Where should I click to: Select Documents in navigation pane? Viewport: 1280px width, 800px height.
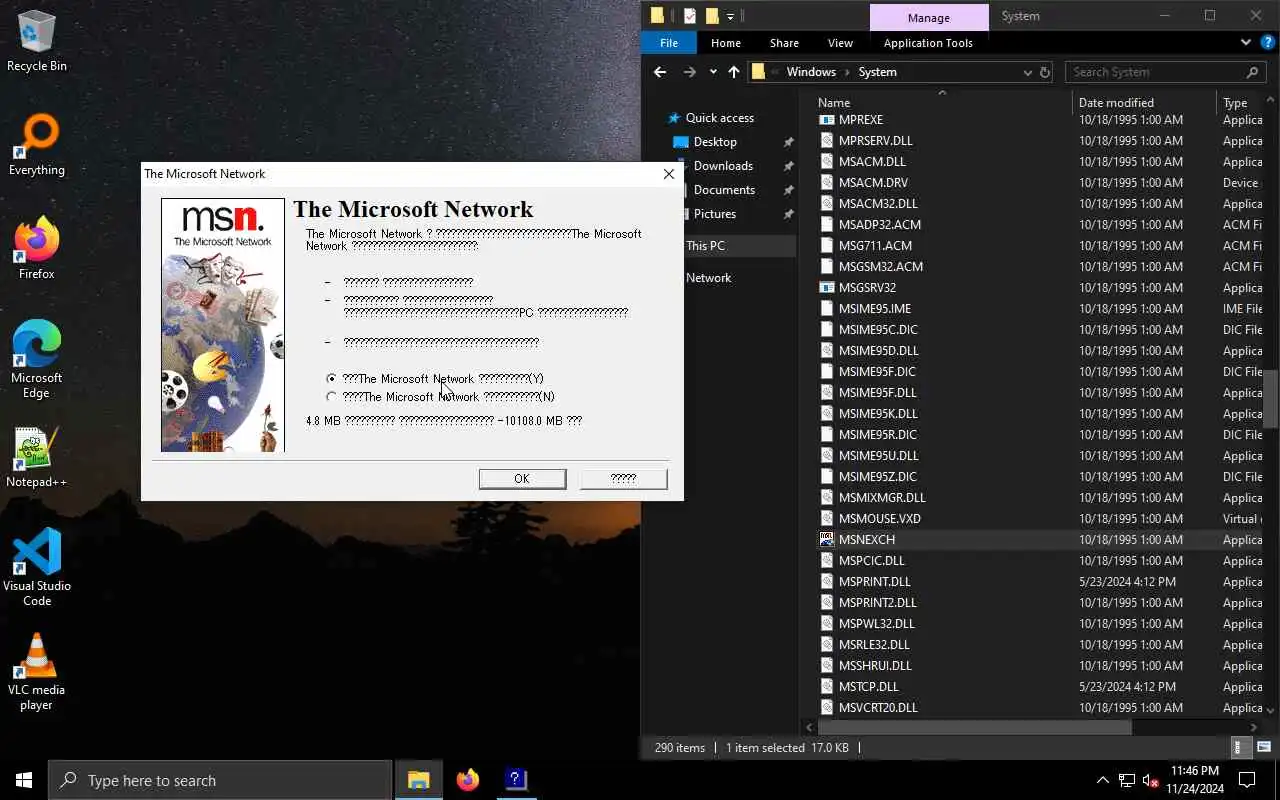pyautogui.click(x=724, y=190)
